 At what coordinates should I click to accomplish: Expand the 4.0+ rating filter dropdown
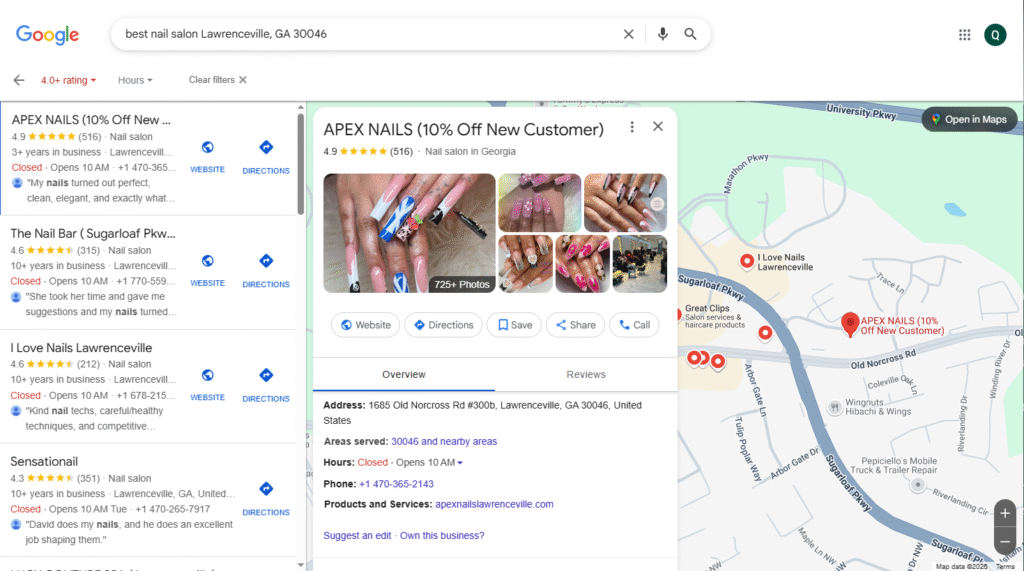[x=68, y=80]
